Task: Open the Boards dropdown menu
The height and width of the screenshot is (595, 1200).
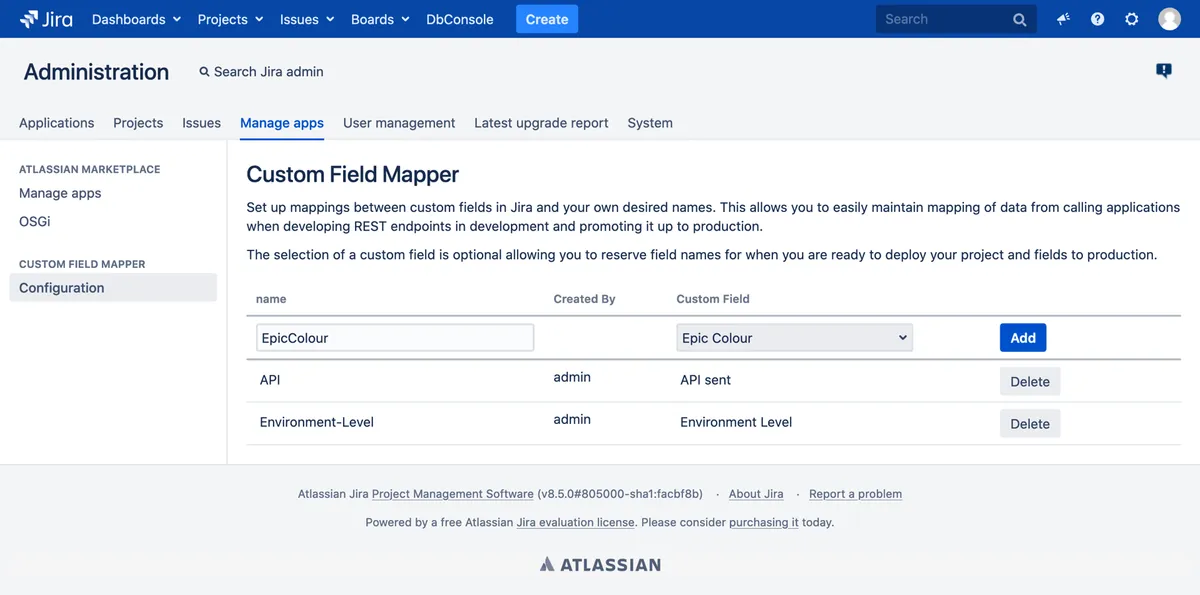Action: [x=380, y=19]
